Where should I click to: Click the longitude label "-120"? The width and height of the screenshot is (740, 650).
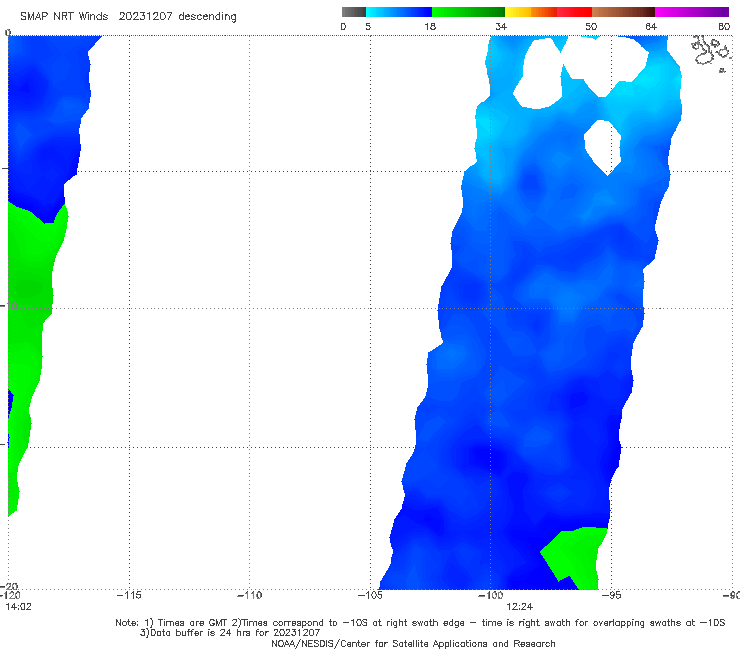coord(10,595)
